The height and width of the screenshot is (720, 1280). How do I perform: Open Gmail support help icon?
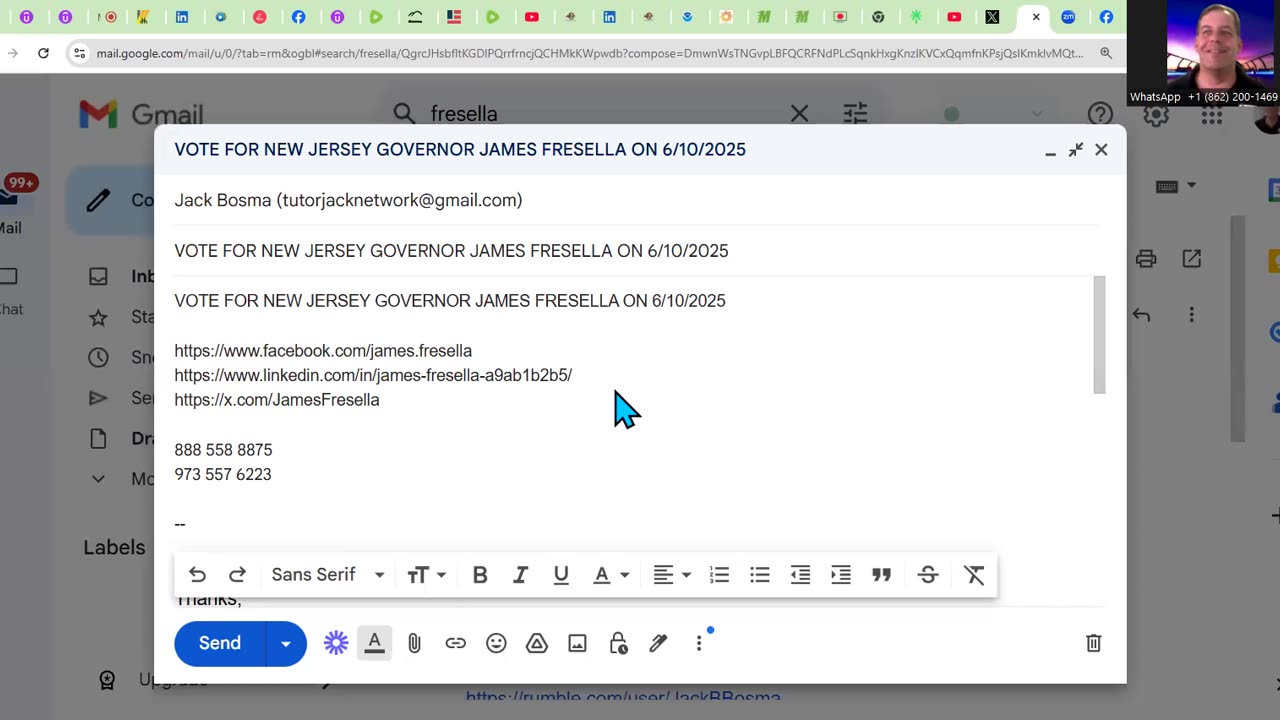(x=1100, y=115)
